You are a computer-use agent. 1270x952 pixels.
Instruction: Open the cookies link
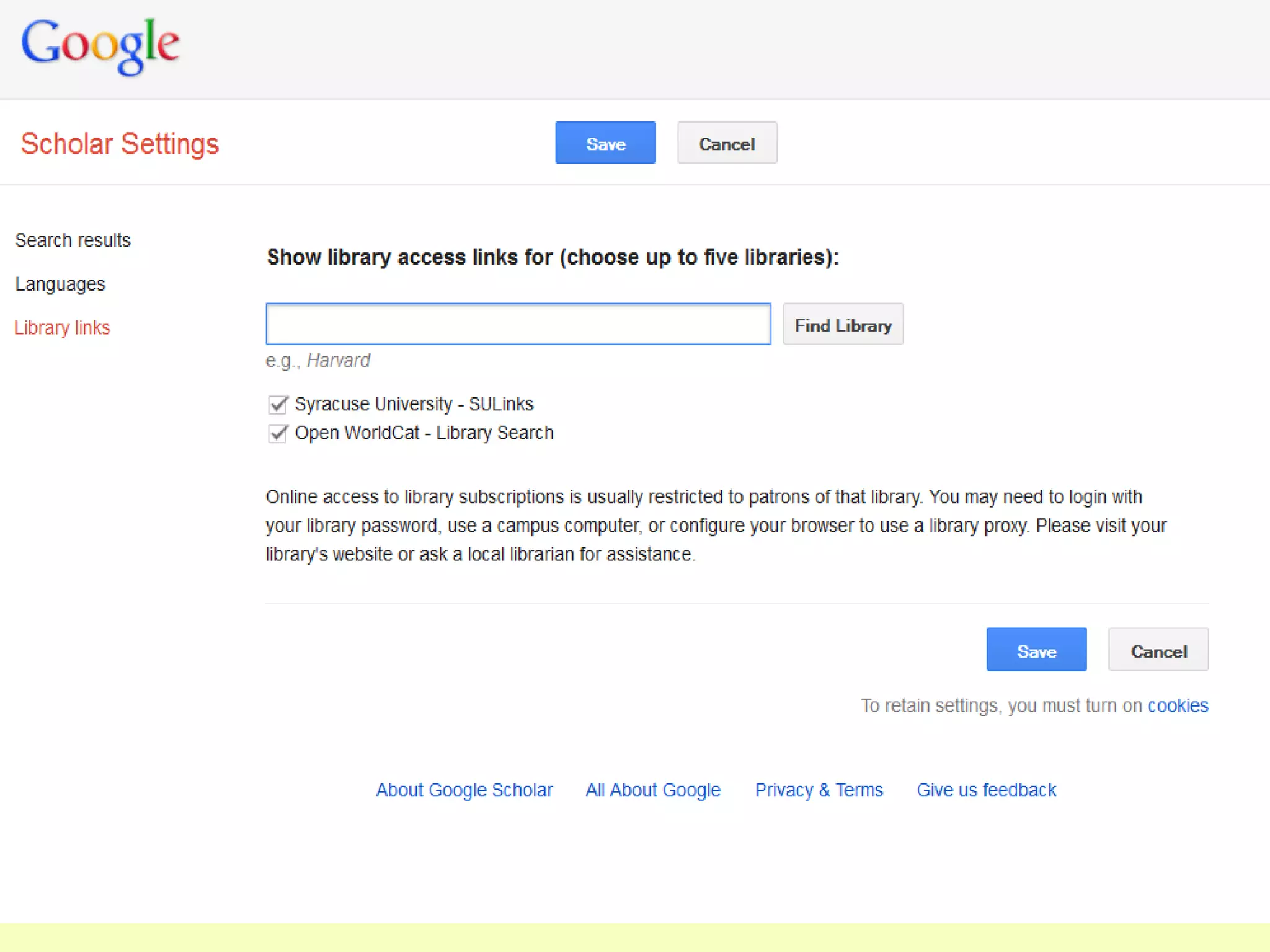(x=1178, y=706)
